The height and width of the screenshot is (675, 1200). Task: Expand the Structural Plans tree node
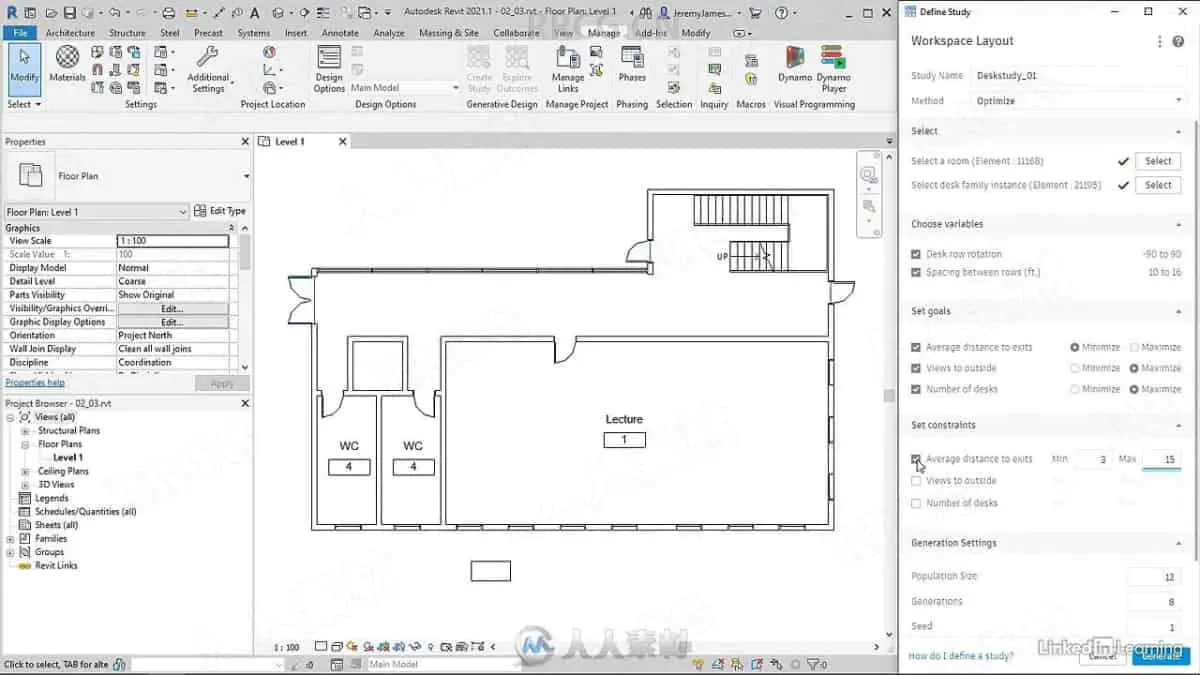tap(26, 431)
